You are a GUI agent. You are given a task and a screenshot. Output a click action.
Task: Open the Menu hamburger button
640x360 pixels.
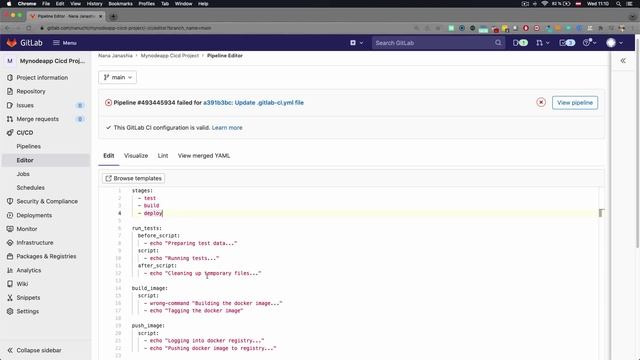[65, 43]
